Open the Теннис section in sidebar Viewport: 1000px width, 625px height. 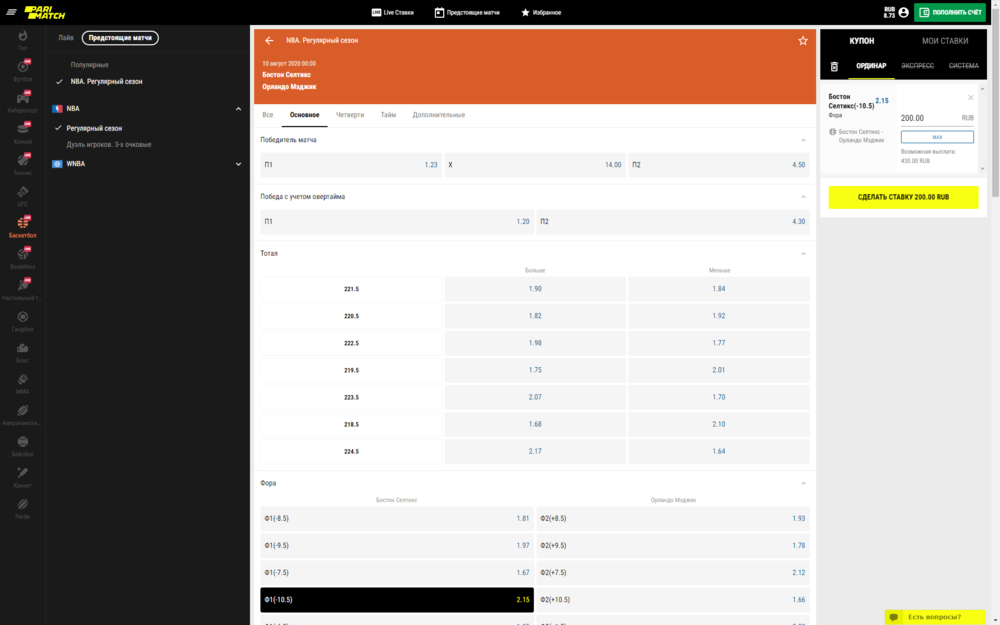[22, 165]
